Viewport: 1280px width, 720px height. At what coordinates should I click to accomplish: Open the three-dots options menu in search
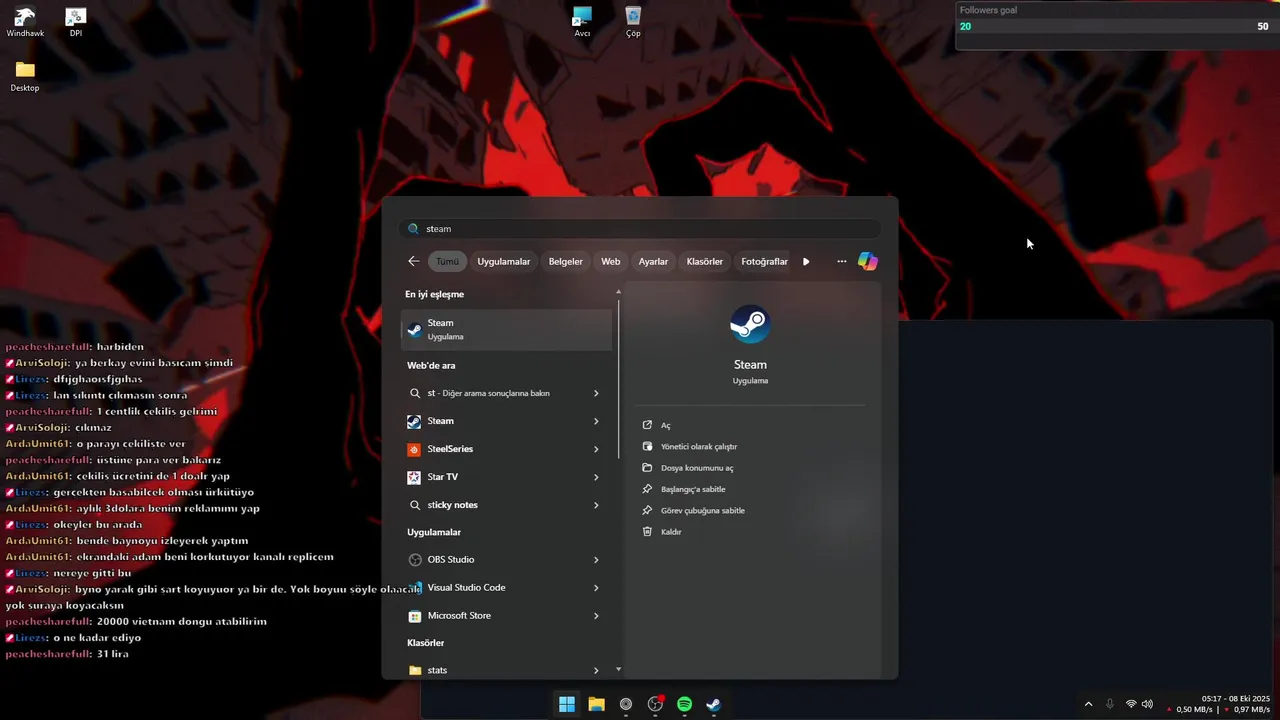(x=842, y=261)
